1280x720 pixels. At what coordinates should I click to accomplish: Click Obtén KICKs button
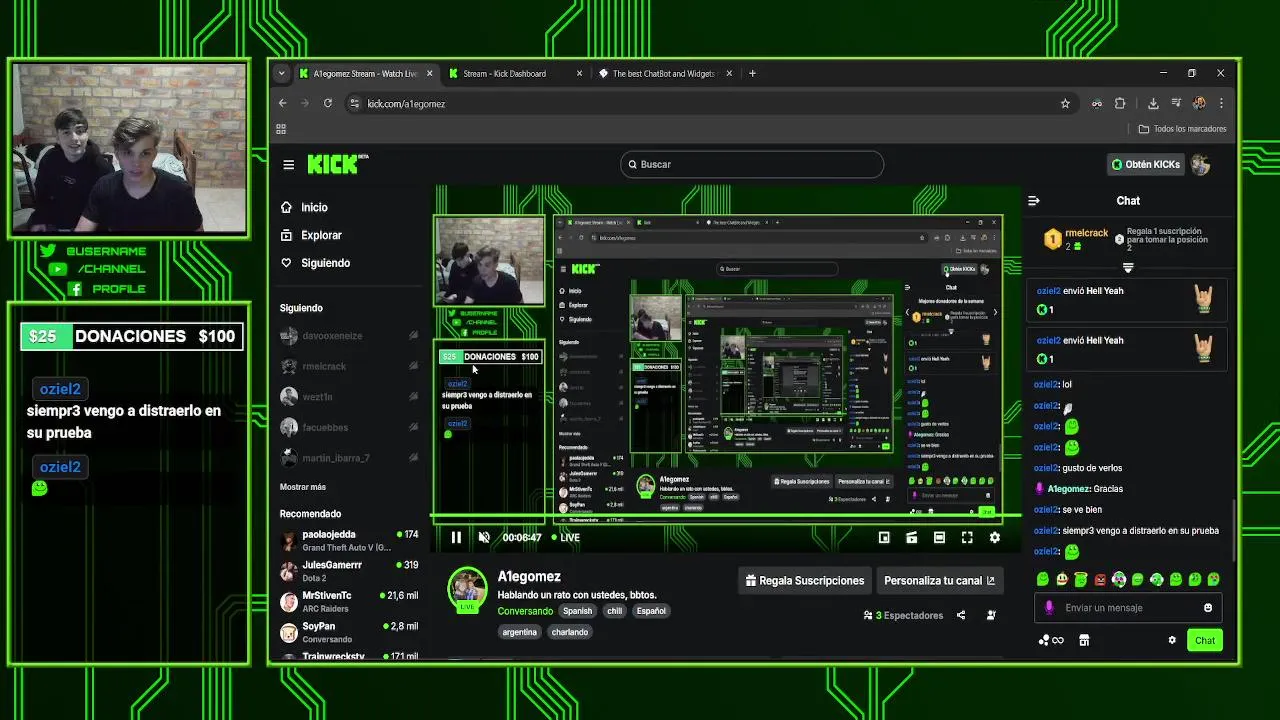(1146, 164)
